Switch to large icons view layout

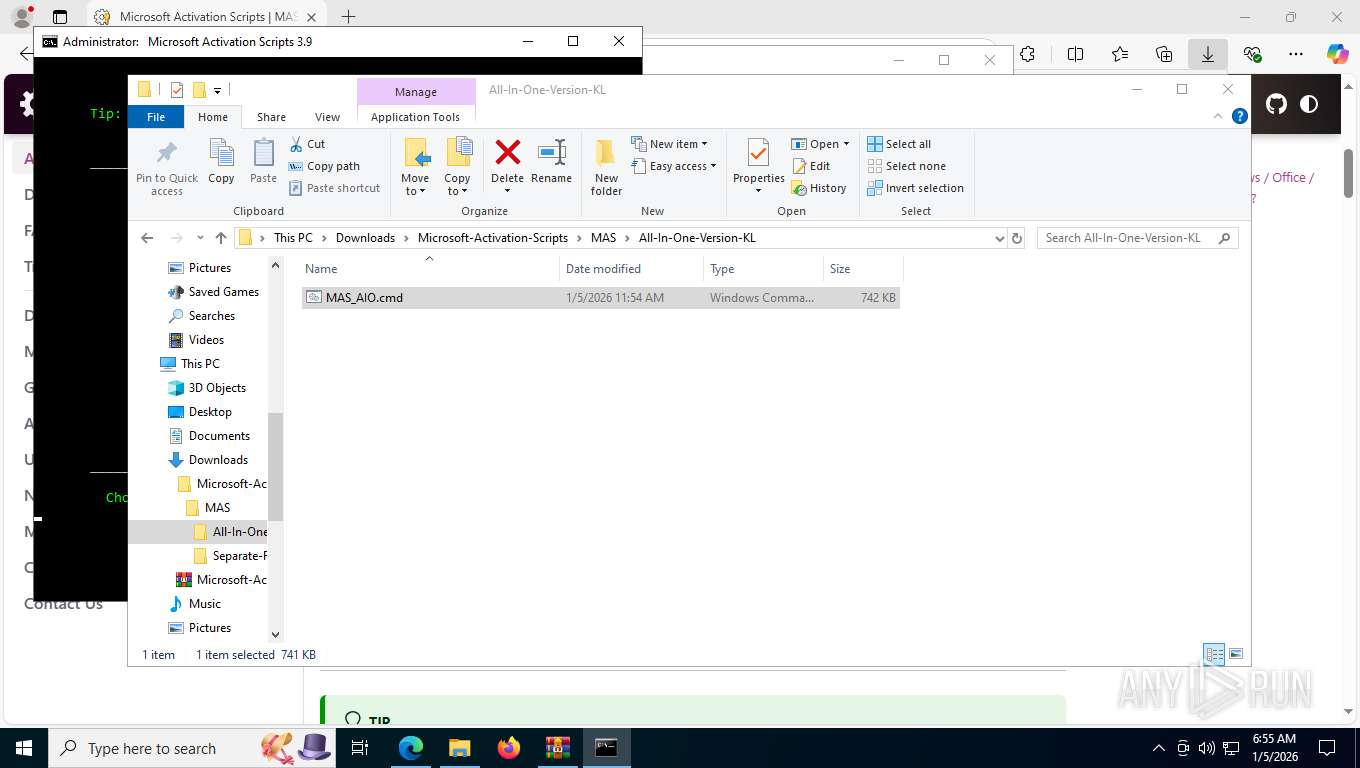pos(1236,655)
